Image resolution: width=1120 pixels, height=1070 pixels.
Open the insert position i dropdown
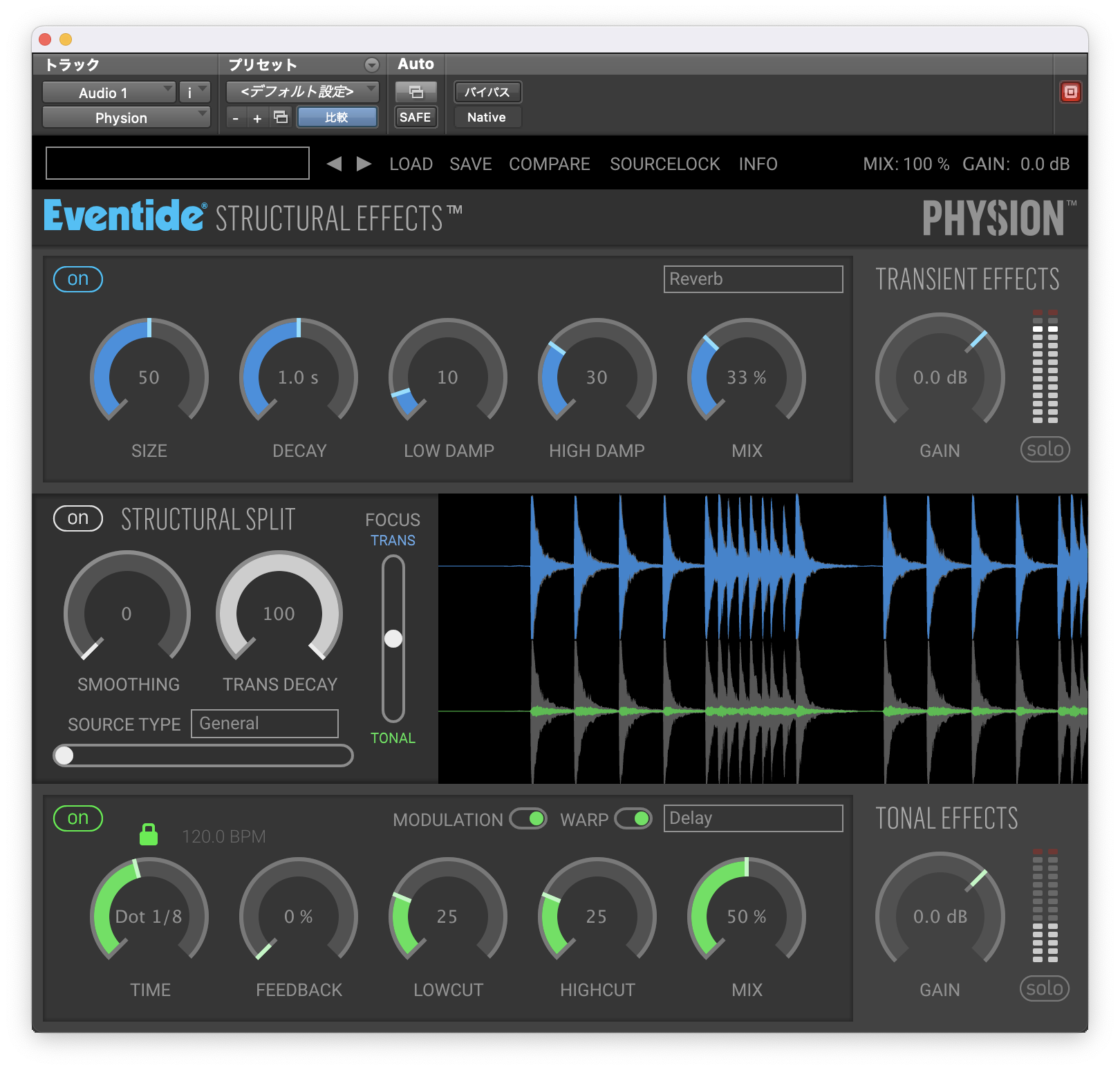point(195,92)
